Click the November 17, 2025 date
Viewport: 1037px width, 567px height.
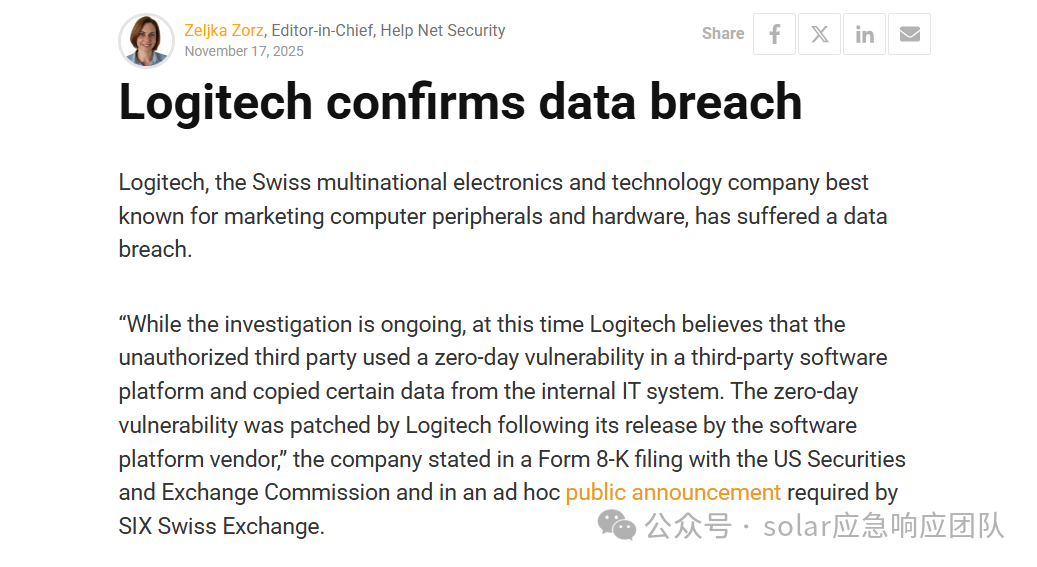pyautogui.click(x=244, y=51)
